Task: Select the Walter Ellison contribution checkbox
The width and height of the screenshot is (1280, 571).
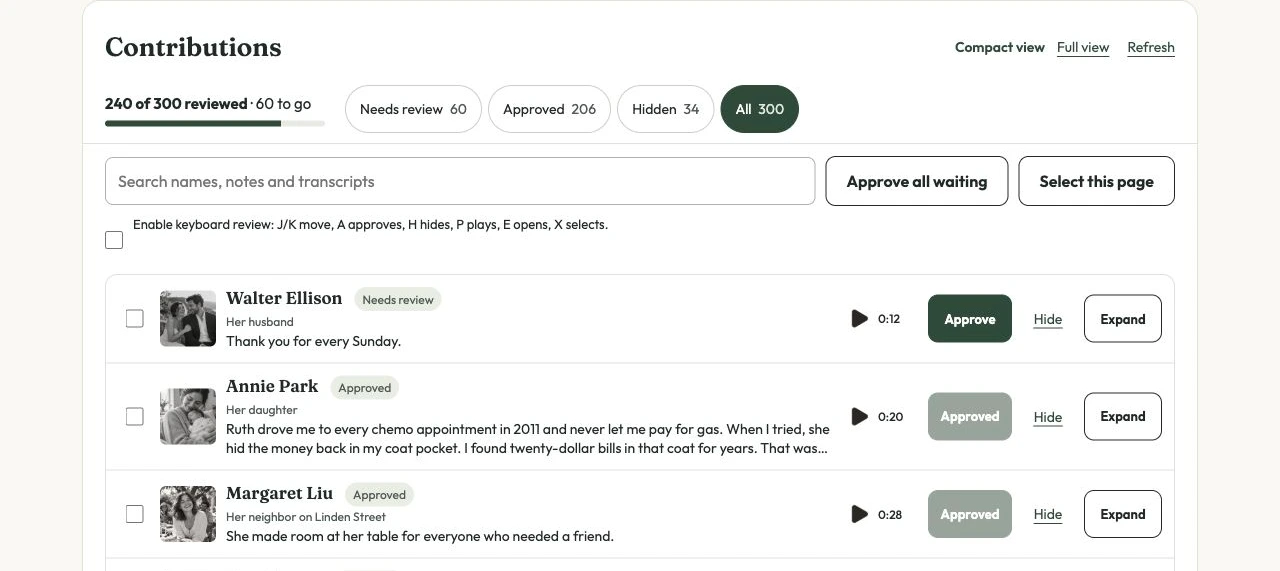Action: coord(134,319)
